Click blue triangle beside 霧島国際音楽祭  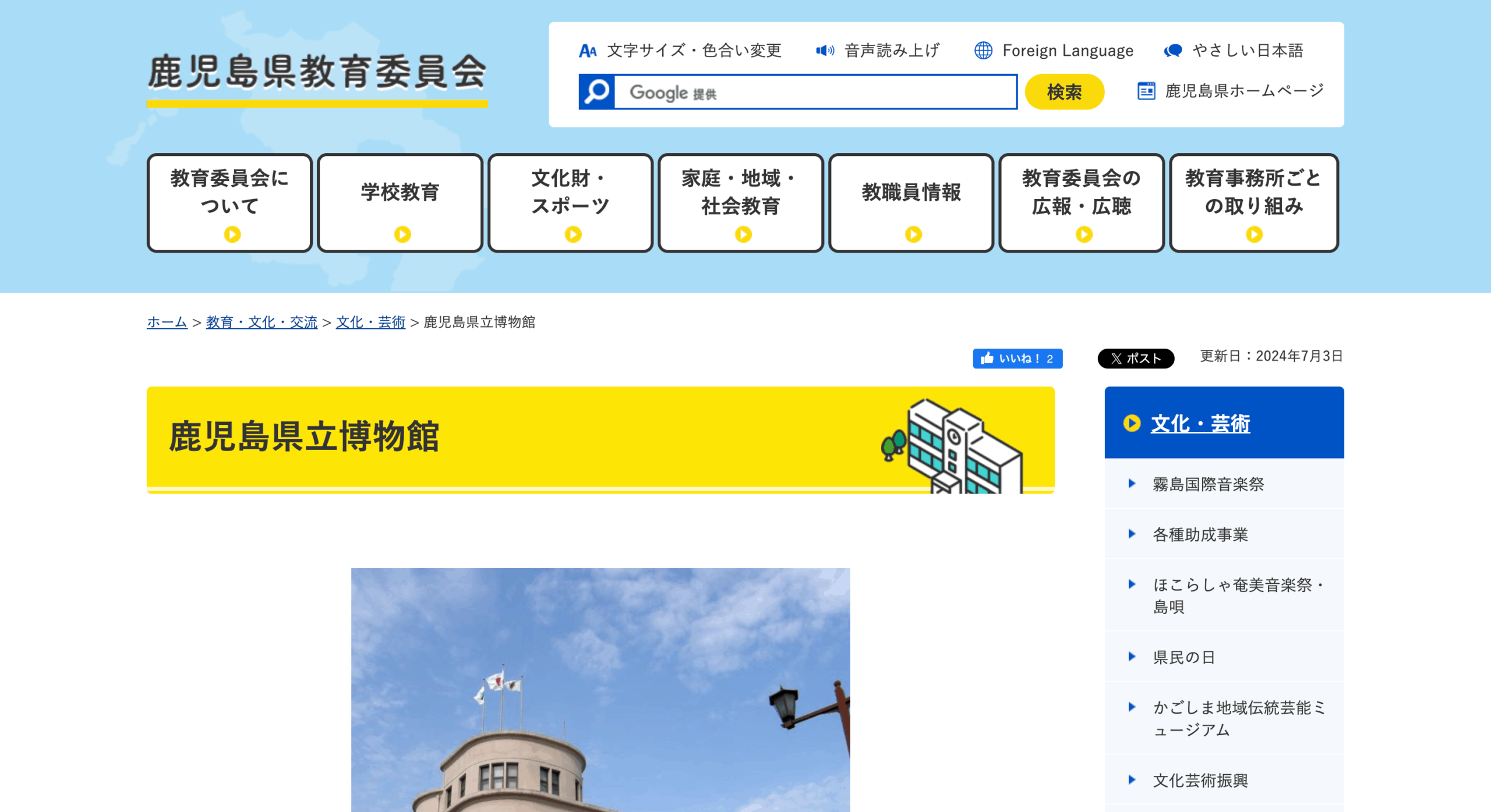(x=1132, y=483)
